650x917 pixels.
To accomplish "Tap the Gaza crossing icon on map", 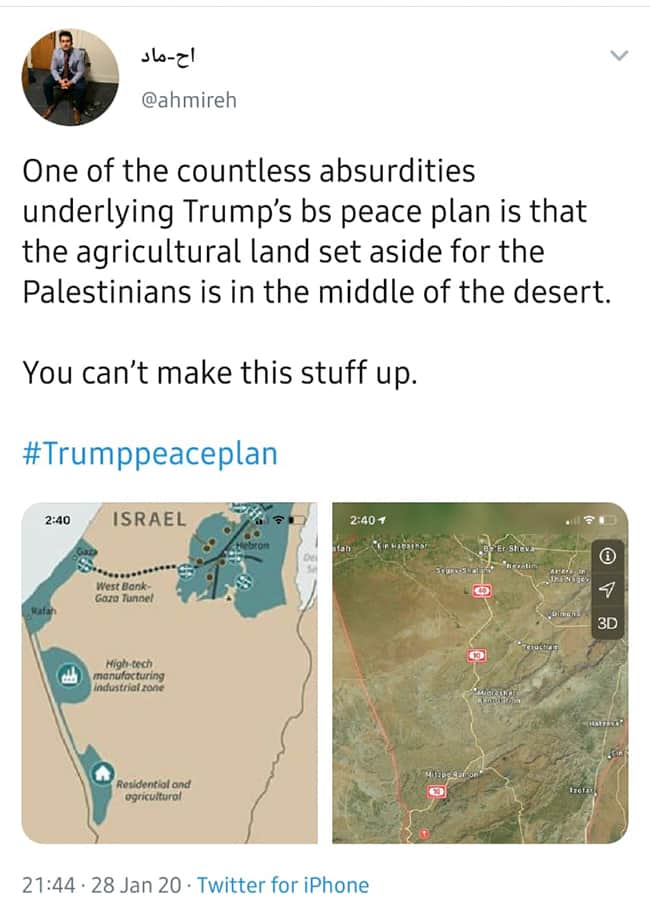I will click(85, 564).
